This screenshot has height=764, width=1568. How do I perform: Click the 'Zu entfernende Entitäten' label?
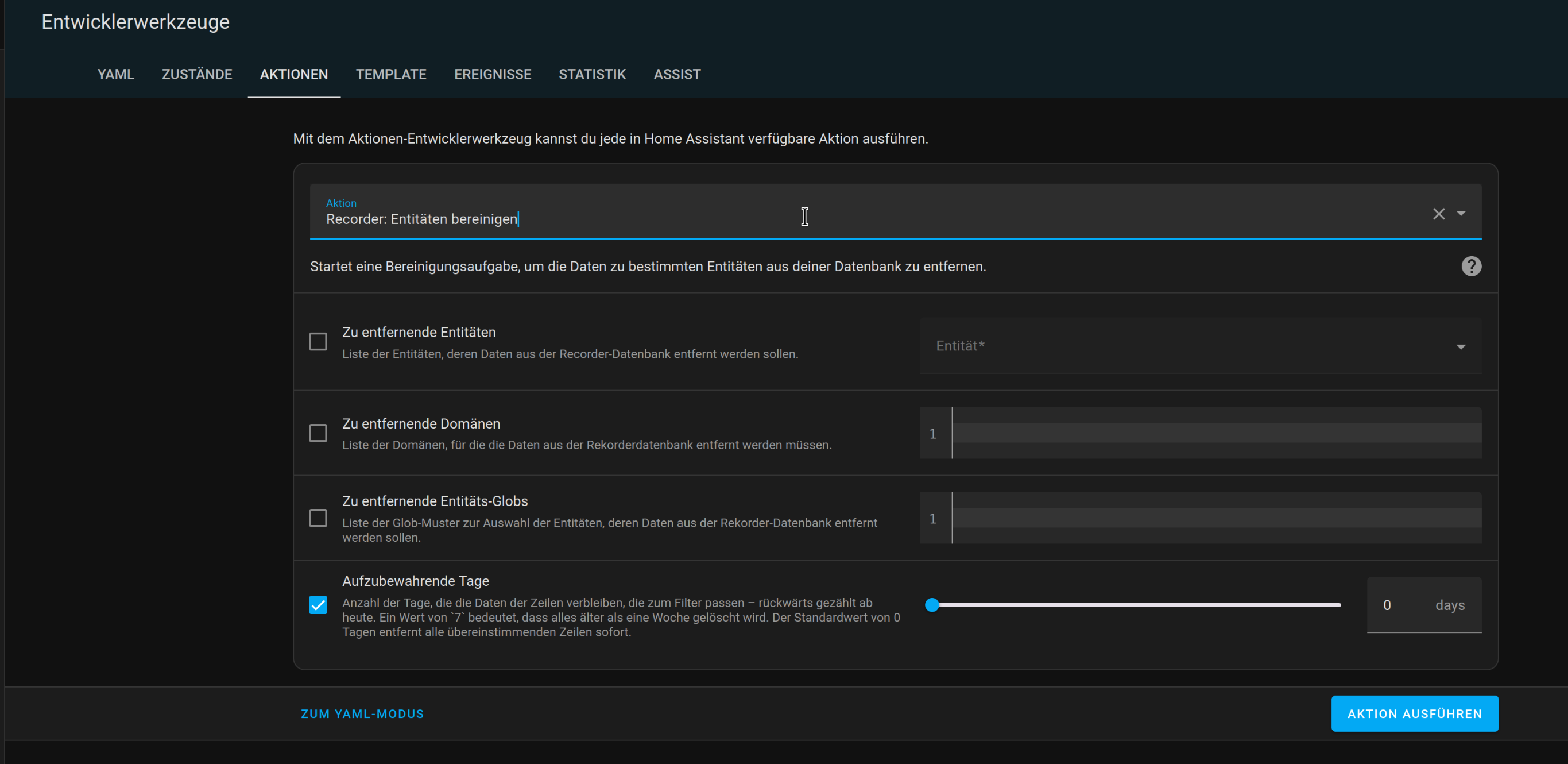click(419, 333)
